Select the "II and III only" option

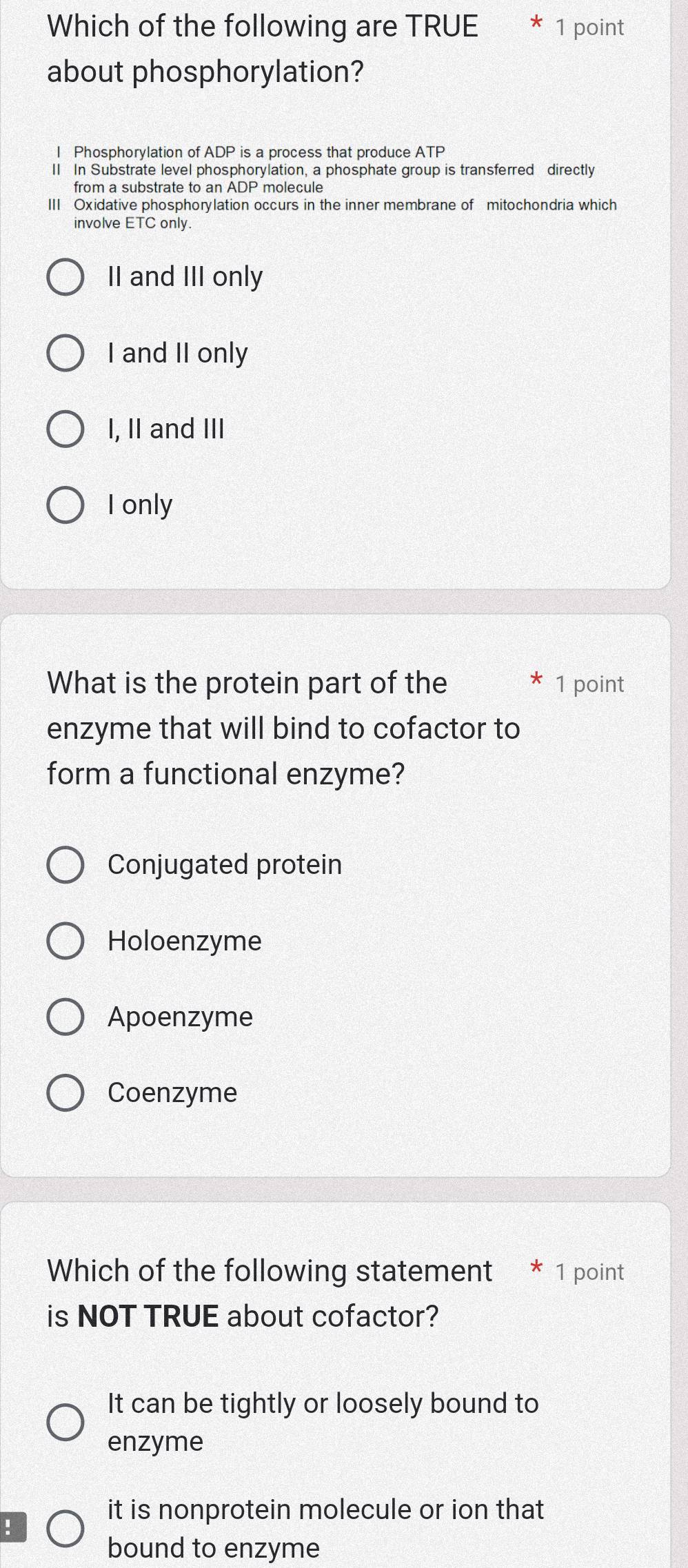tap(65, 277)
